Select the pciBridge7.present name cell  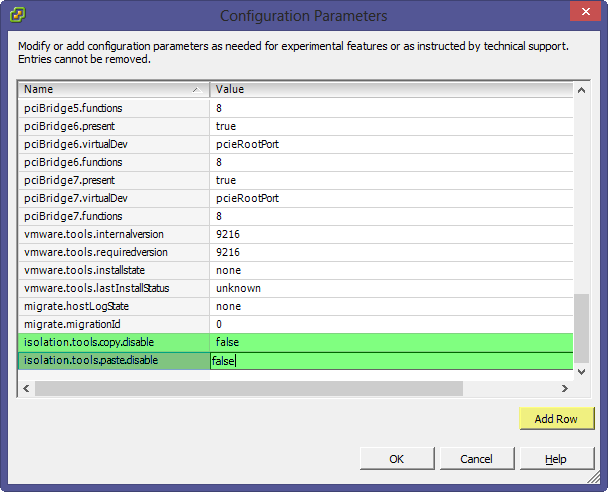114,180
